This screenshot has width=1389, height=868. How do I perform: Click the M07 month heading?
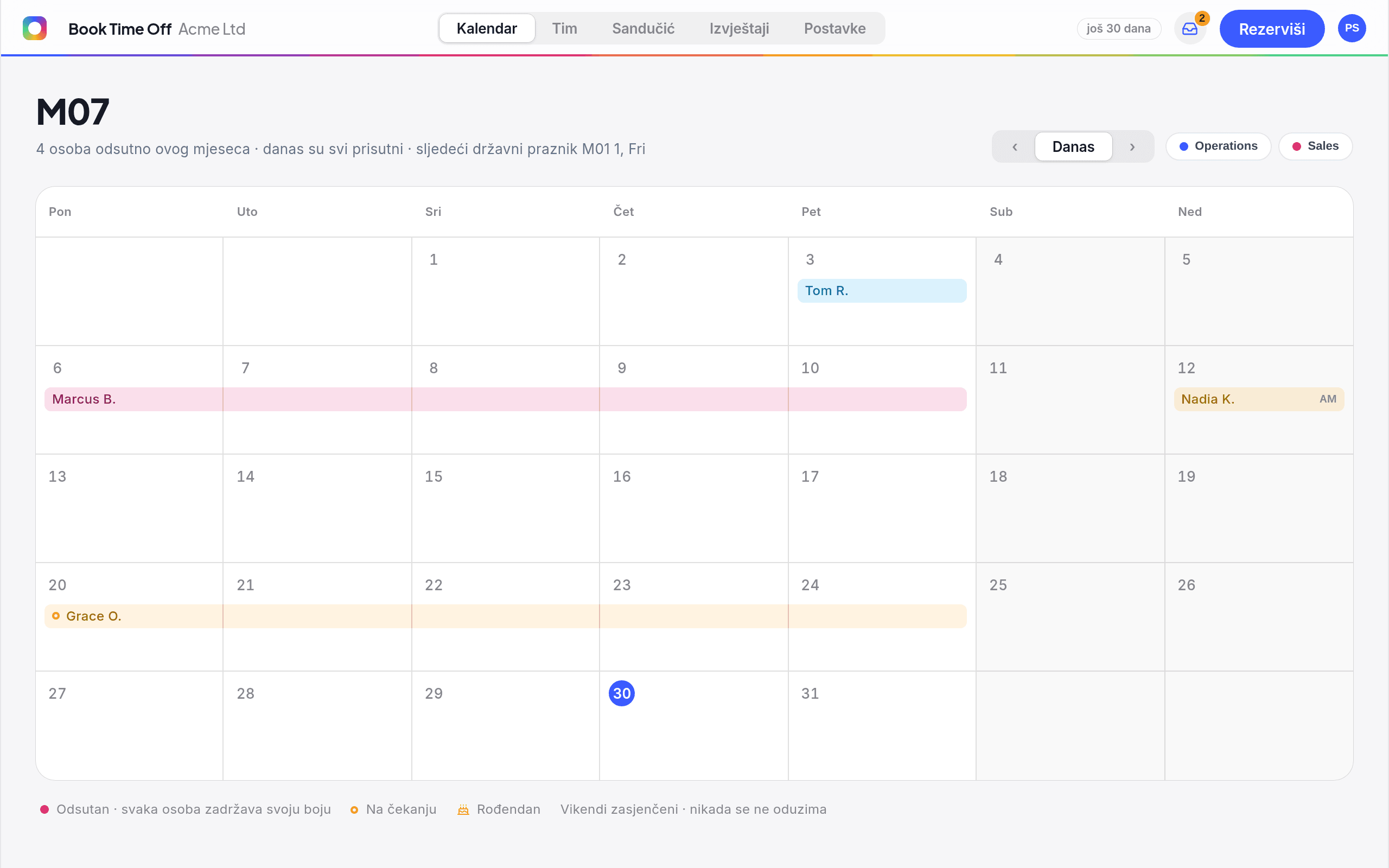[x=72, y=111]
